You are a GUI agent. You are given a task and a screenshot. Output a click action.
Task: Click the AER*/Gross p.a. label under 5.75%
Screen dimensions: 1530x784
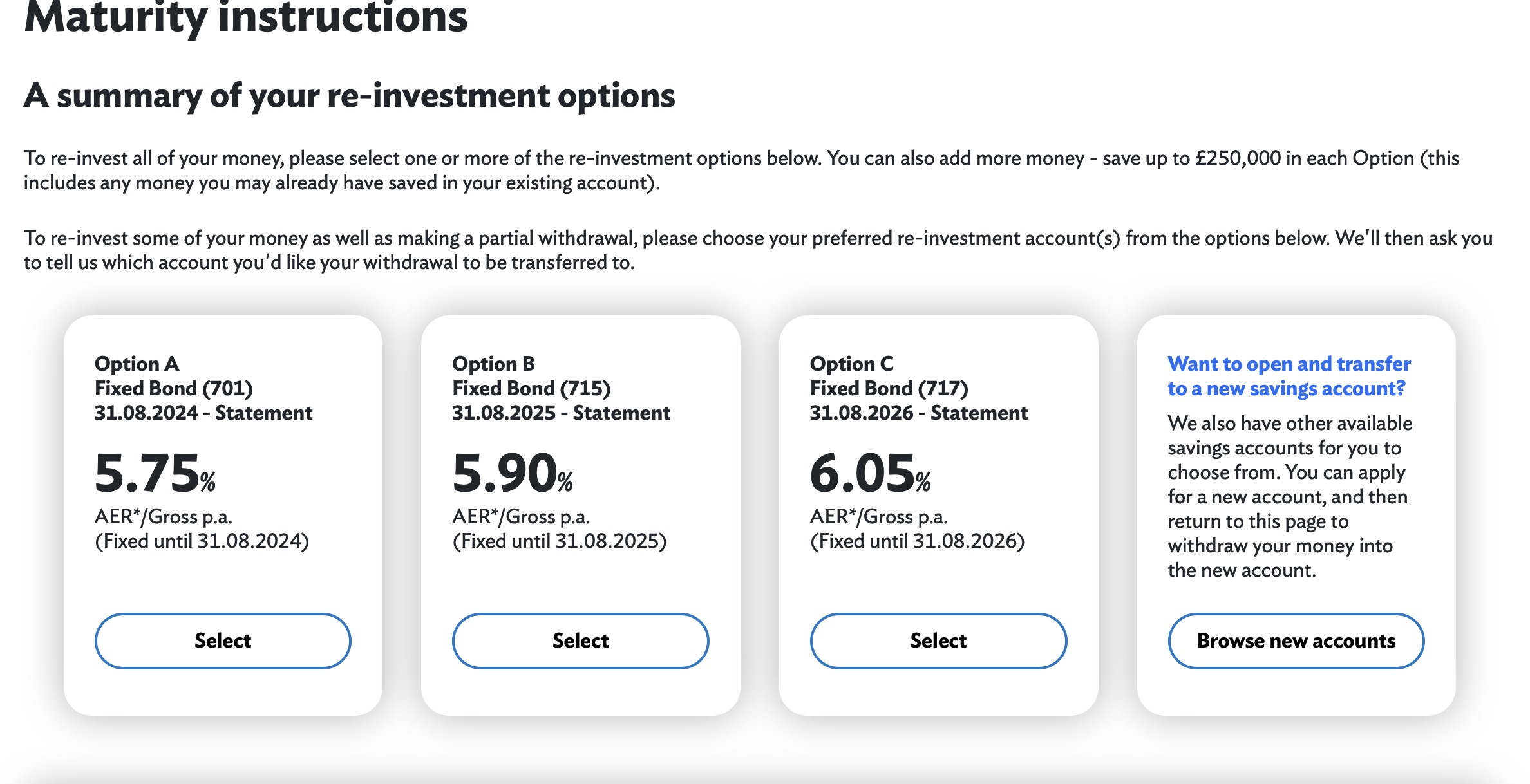[x=163, y=517]
